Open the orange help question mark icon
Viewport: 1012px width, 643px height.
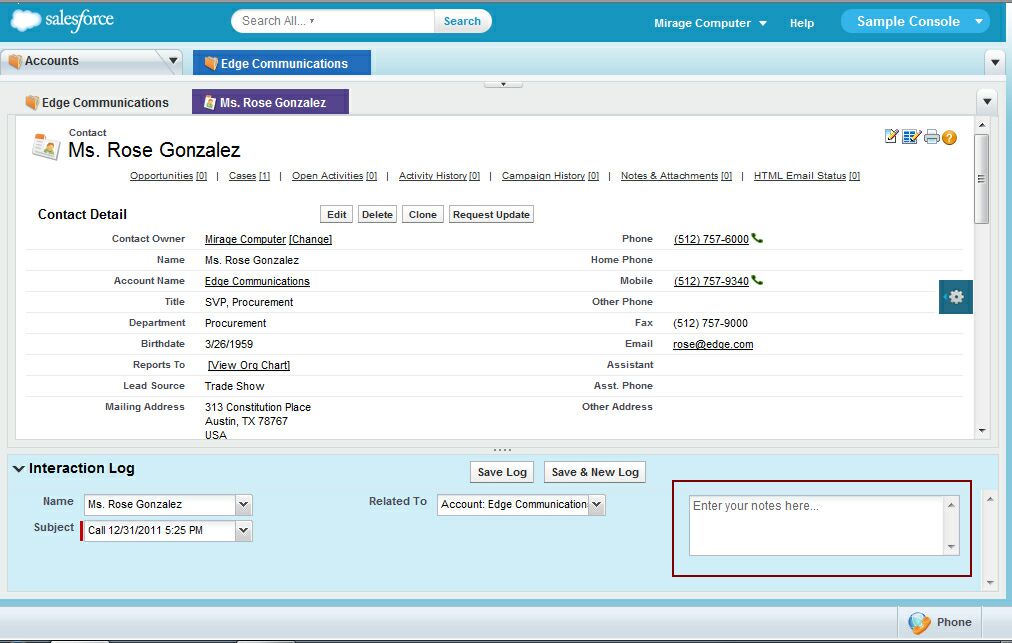pos(949,137)
